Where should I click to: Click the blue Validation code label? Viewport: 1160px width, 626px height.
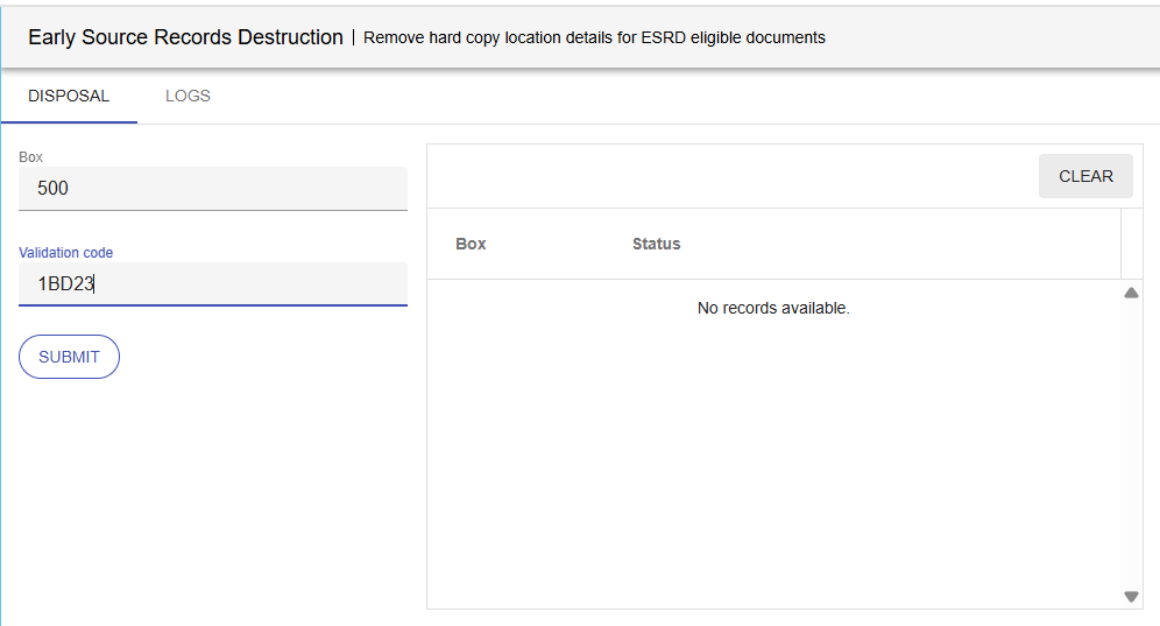[x=66, y=253]
